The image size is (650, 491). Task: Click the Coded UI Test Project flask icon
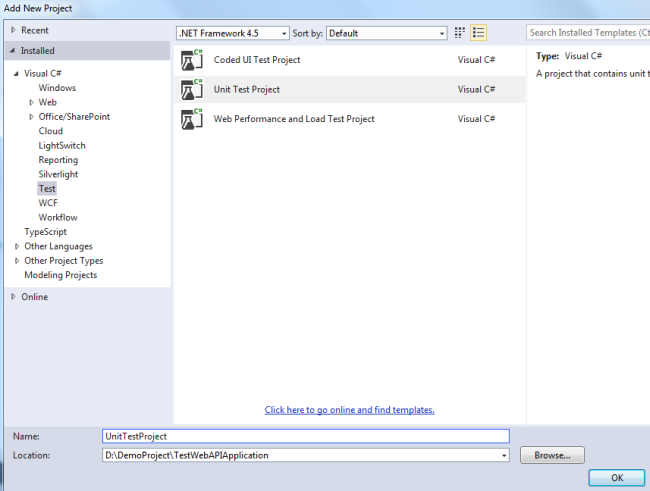click(192, 60)
